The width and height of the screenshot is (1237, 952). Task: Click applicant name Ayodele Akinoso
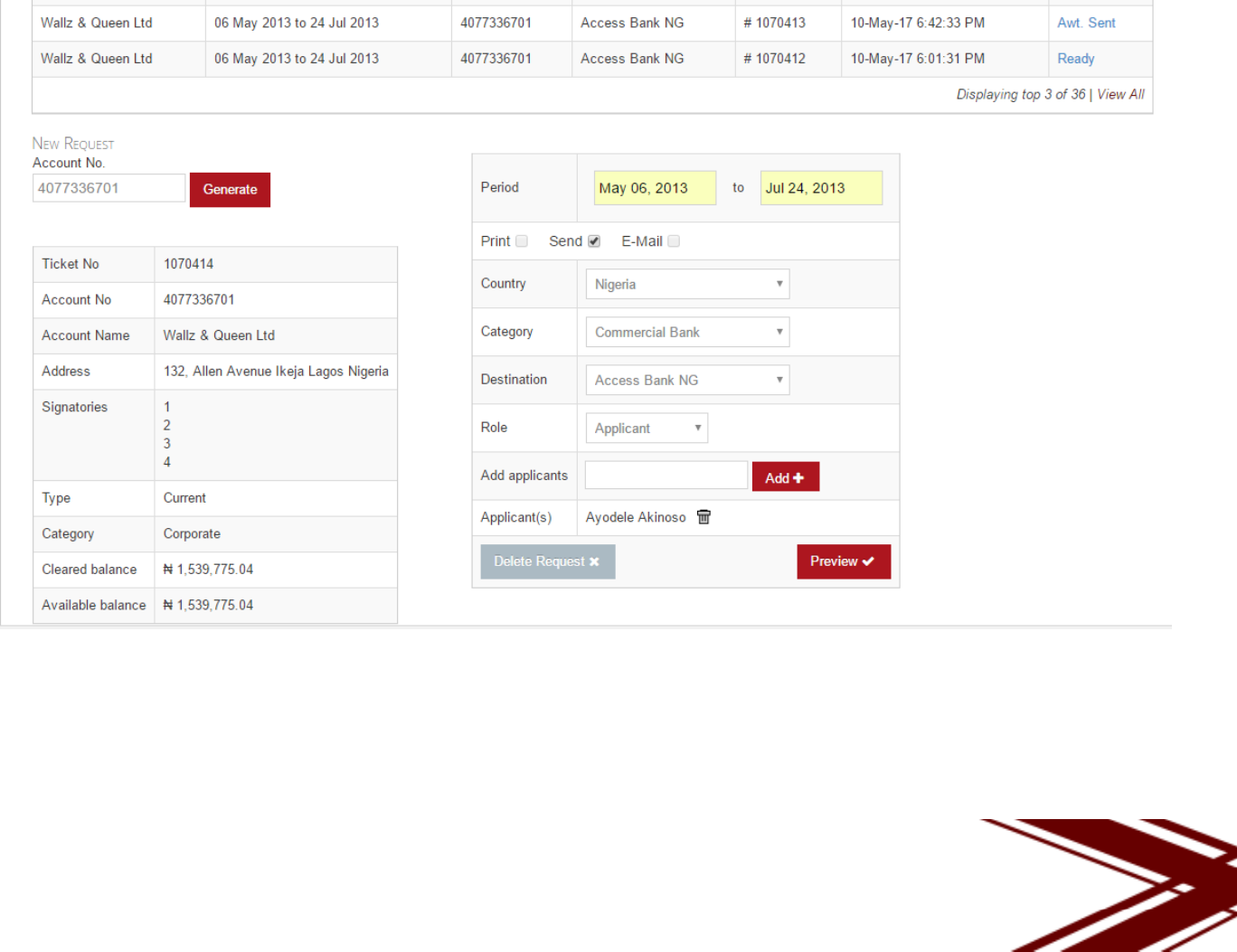coord(636,517)
